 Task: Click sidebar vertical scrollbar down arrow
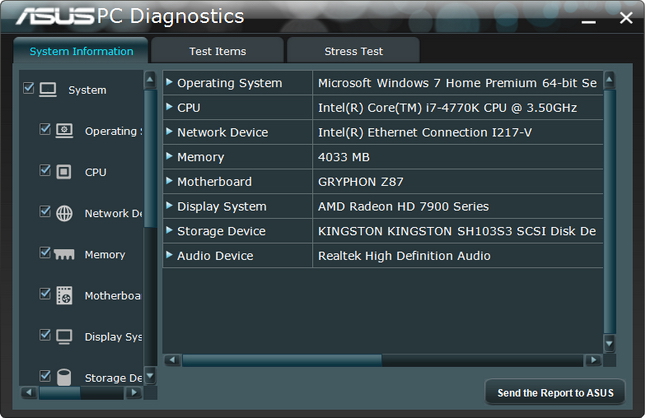pyautogui.click(x=150, y=375)
